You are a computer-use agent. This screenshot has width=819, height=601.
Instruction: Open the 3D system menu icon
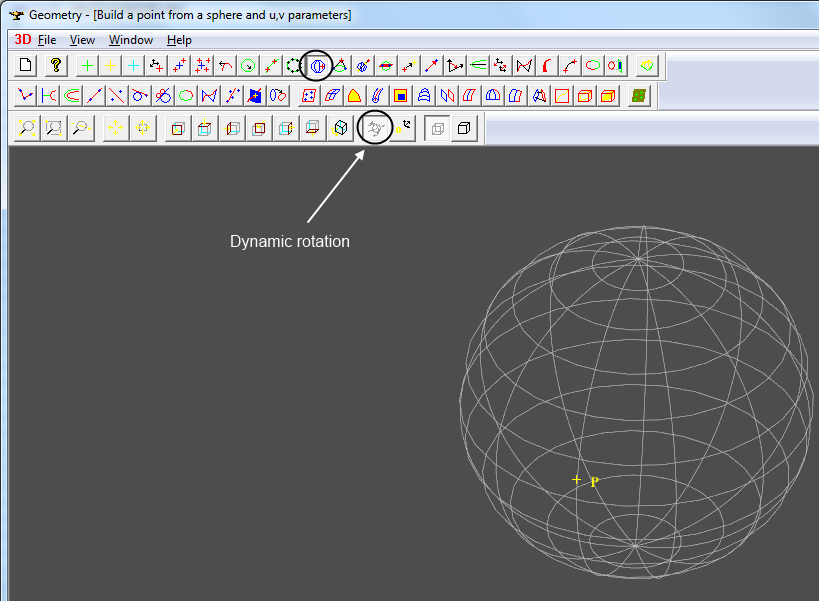[x=22, y=40]
